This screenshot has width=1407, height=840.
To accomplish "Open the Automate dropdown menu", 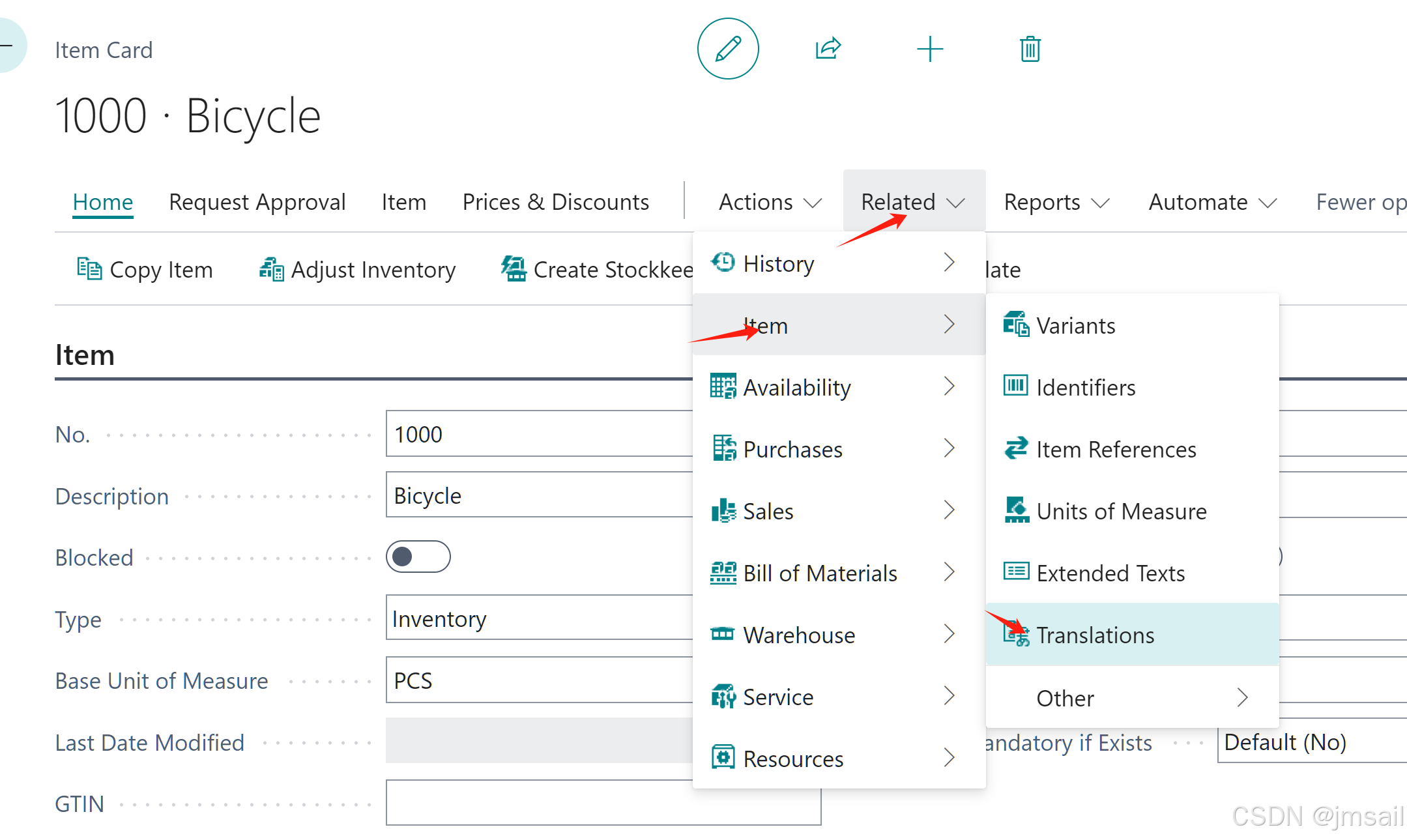I will pos(1211,202).
